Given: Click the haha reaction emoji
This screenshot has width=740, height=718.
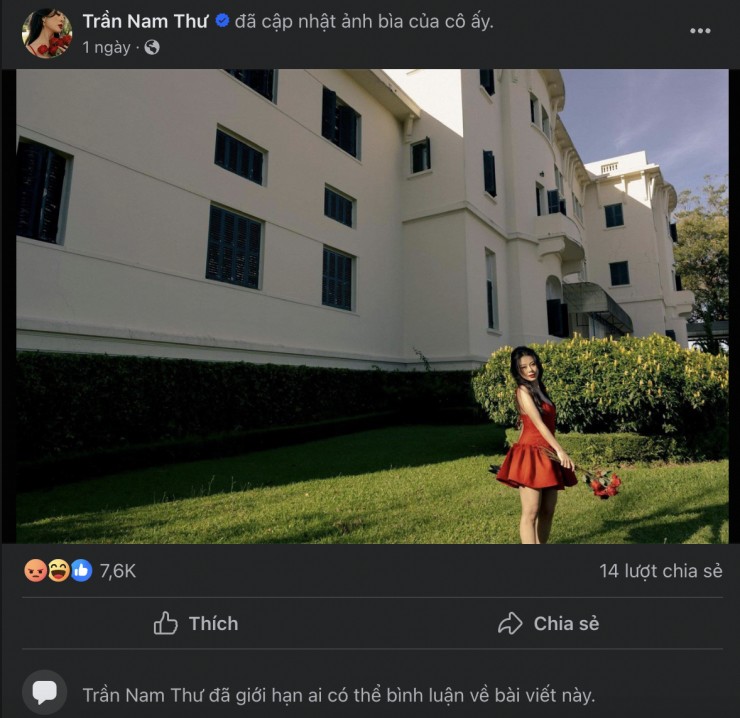Looking at the screenshot, I should click(x=59, y=571).
